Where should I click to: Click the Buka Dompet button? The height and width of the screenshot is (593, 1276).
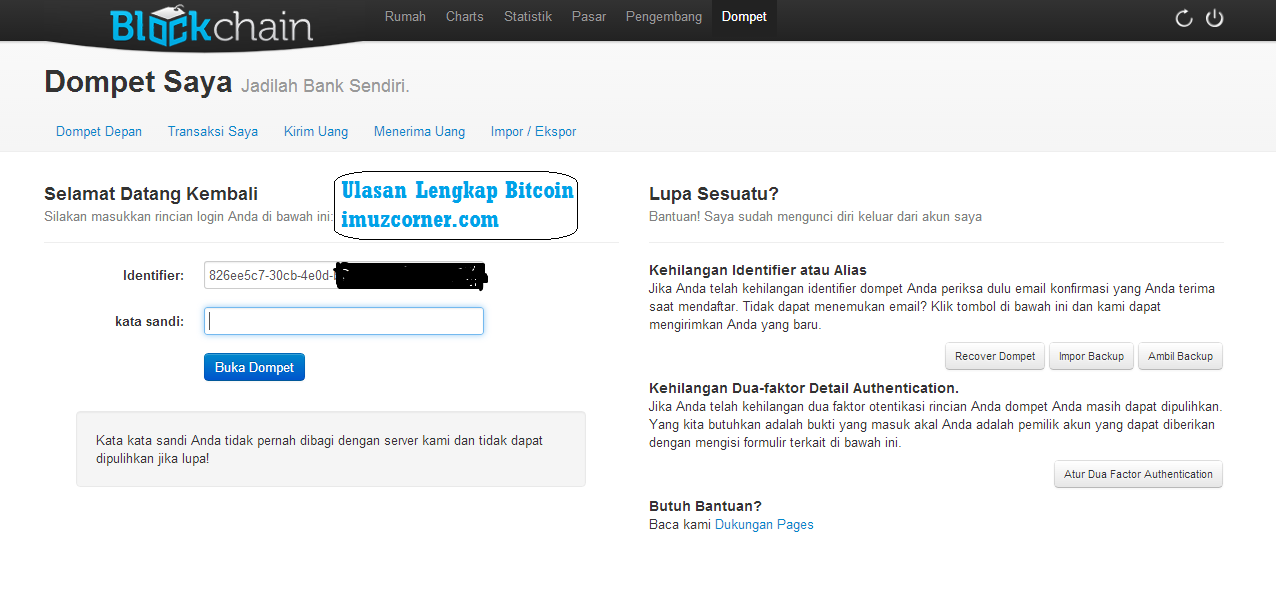tap(254, 367)
